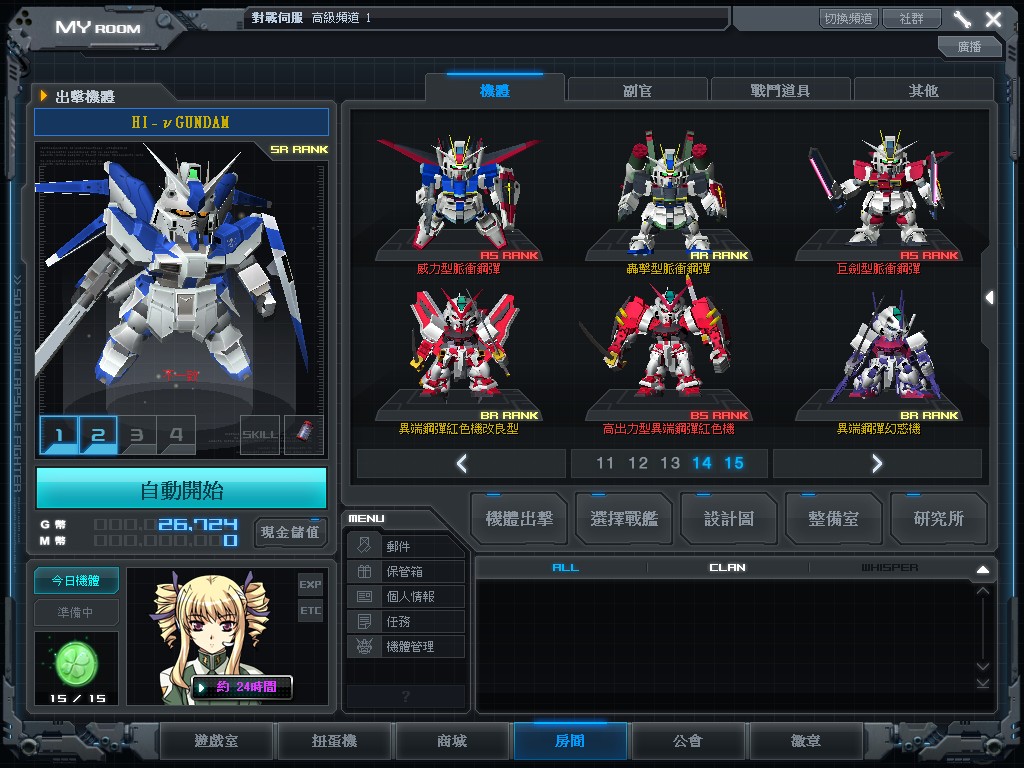Open 保管箱 storage box menu entry
Image resolution: width=1024 pixels, height=768 pixels.
pyautogui.click(x=406, y=572)
